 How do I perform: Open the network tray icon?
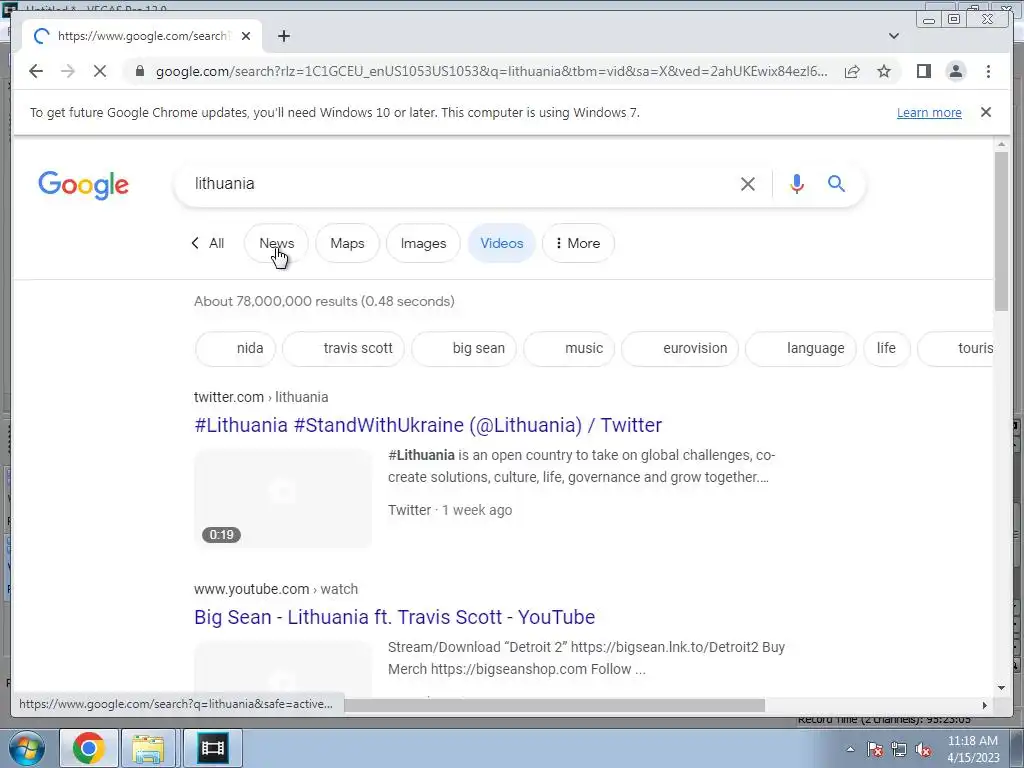pos(899,749)
